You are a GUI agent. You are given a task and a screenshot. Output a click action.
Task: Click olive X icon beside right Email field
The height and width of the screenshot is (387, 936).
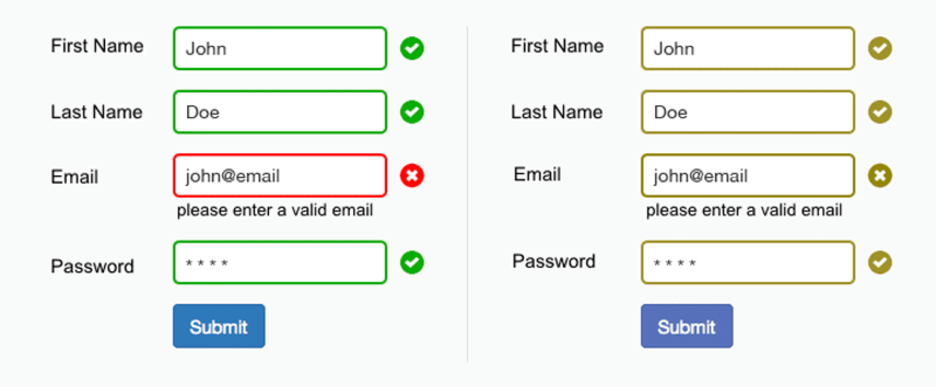[880, 176]
